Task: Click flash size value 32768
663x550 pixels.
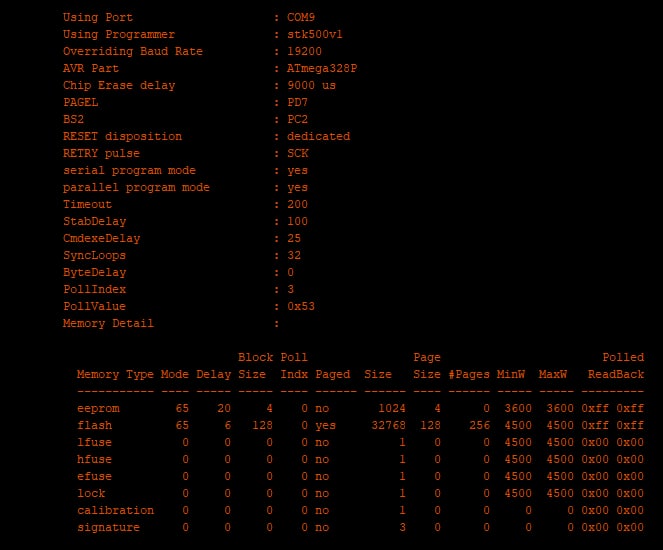Action: [x=388, y=425]
